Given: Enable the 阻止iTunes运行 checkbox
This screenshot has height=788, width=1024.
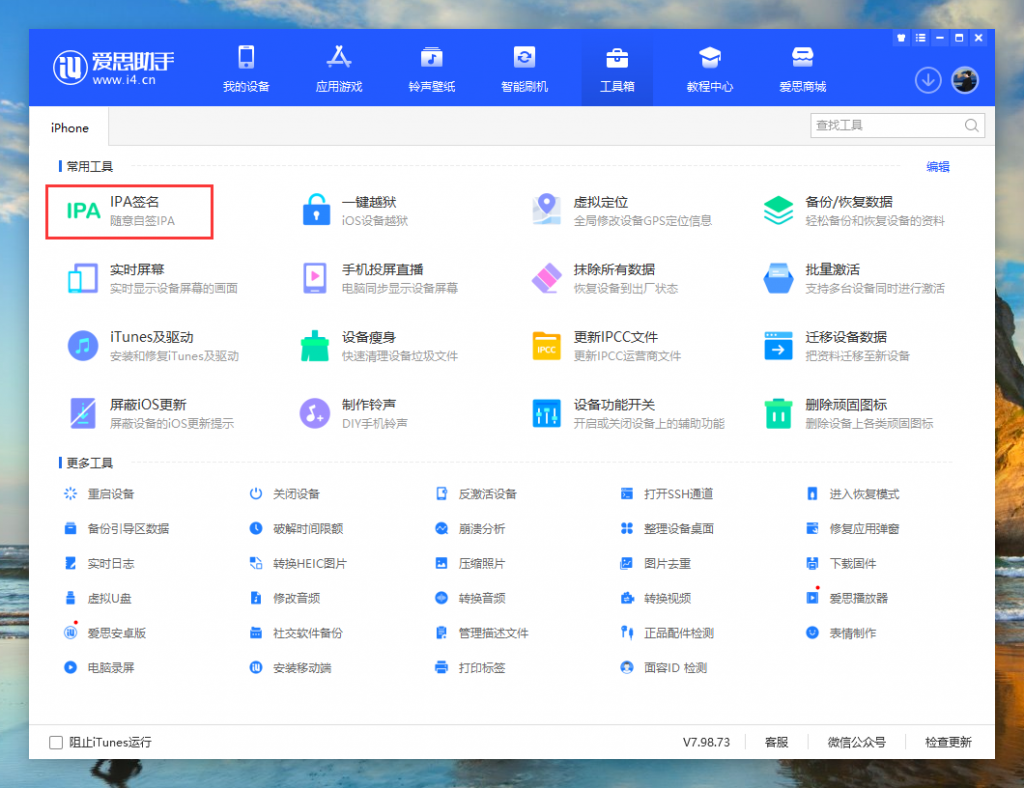Looking at the screenshot, I should point(57,742).
